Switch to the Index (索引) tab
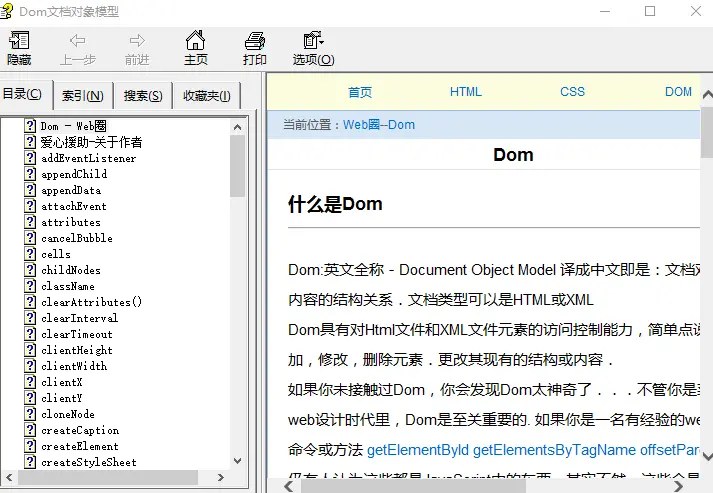713x493 pixels. coord(82,96)
